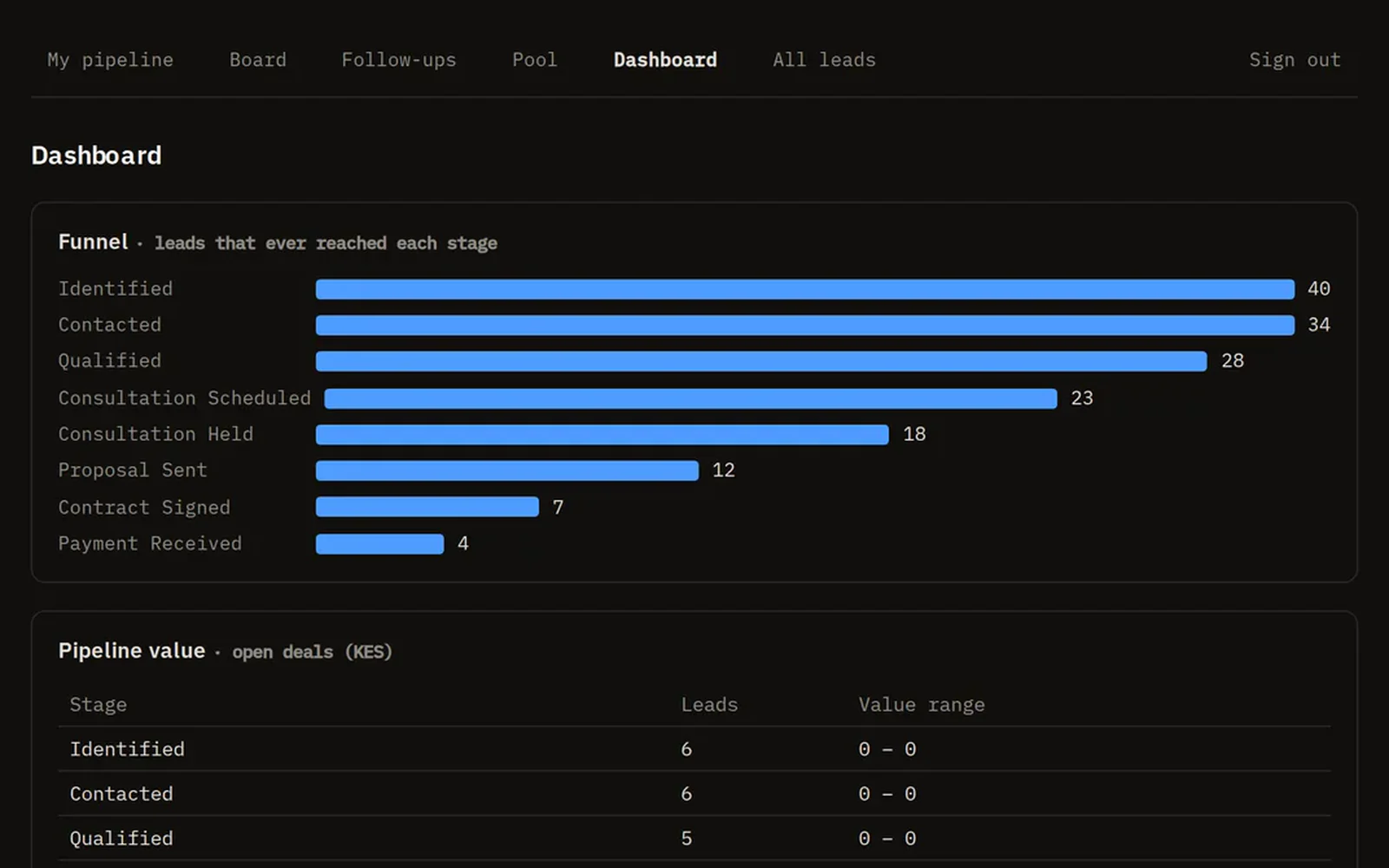Click the Payment Received funnel bar
This screenshot has height=868, width=1389.
pos(379,544)
